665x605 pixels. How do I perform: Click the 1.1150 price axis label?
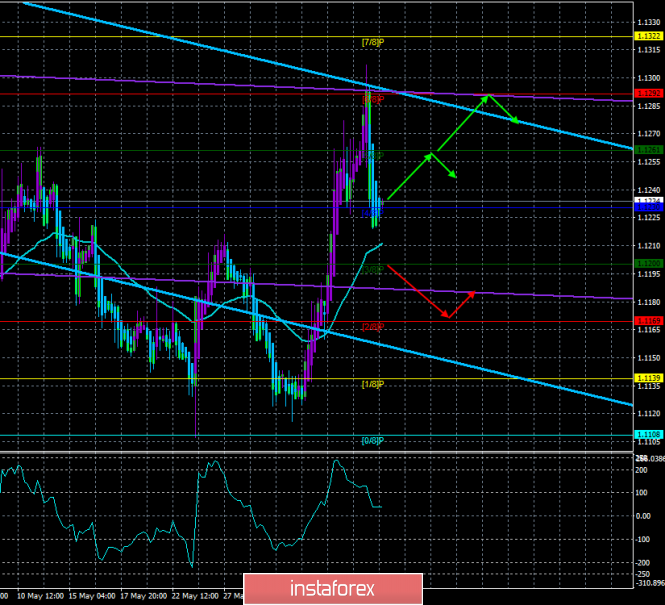tap(647, 357)
